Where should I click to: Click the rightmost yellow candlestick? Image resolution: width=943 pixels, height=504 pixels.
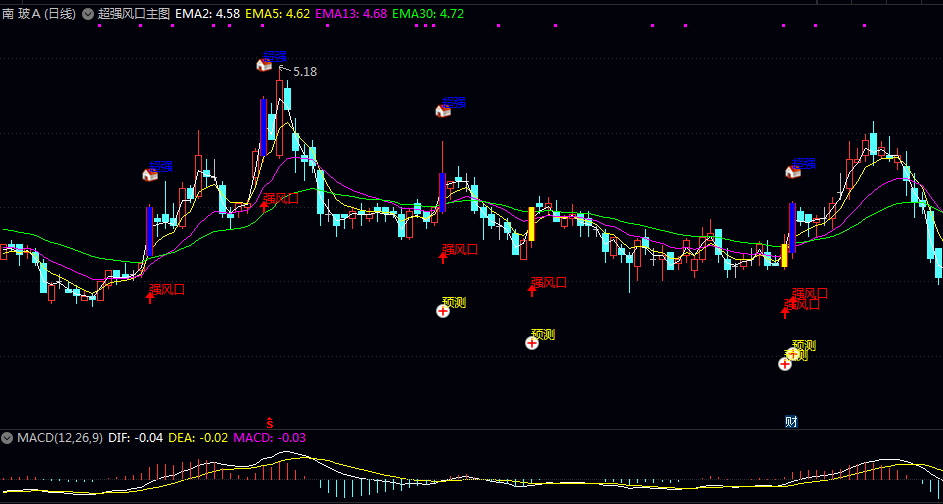pyautogui.click(x=784, y=255)
